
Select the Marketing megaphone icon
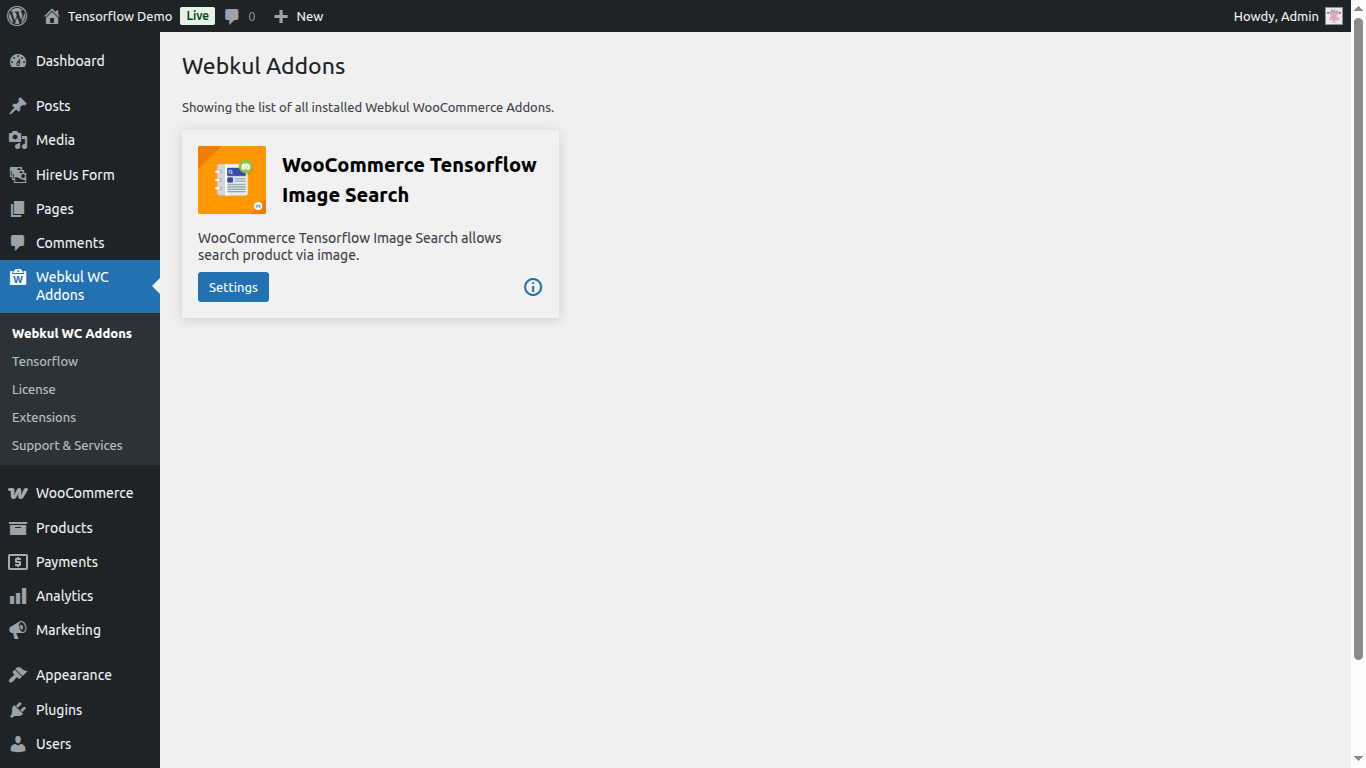18,629
